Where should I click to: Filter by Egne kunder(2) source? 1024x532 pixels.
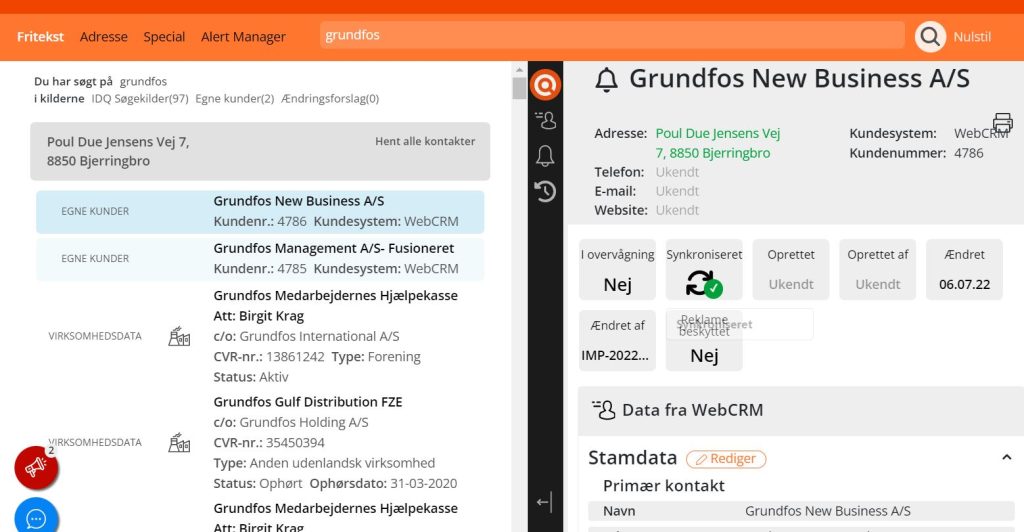point(234,99)
